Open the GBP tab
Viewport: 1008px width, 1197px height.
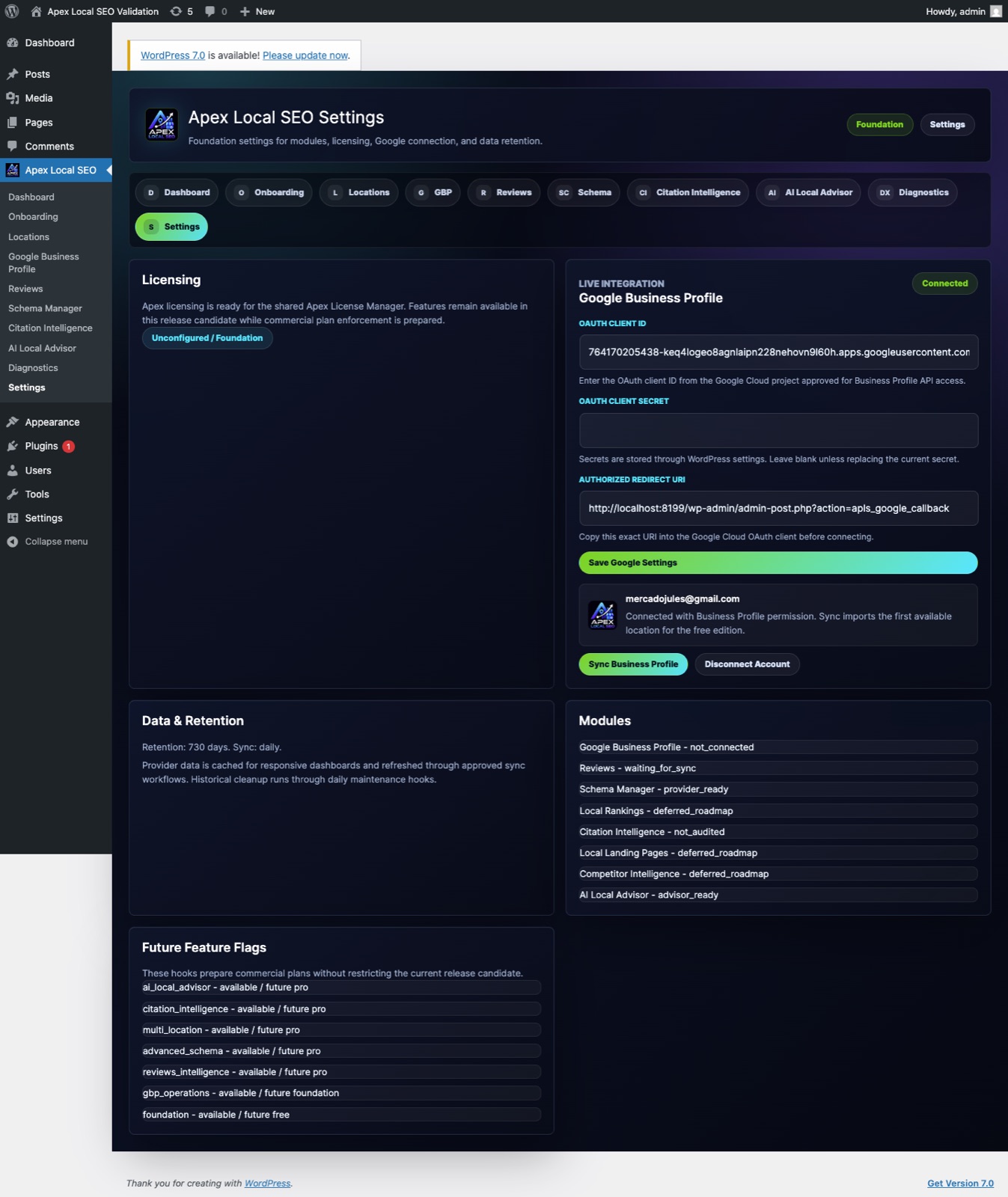pyautogui.click(x=433, y=192)
